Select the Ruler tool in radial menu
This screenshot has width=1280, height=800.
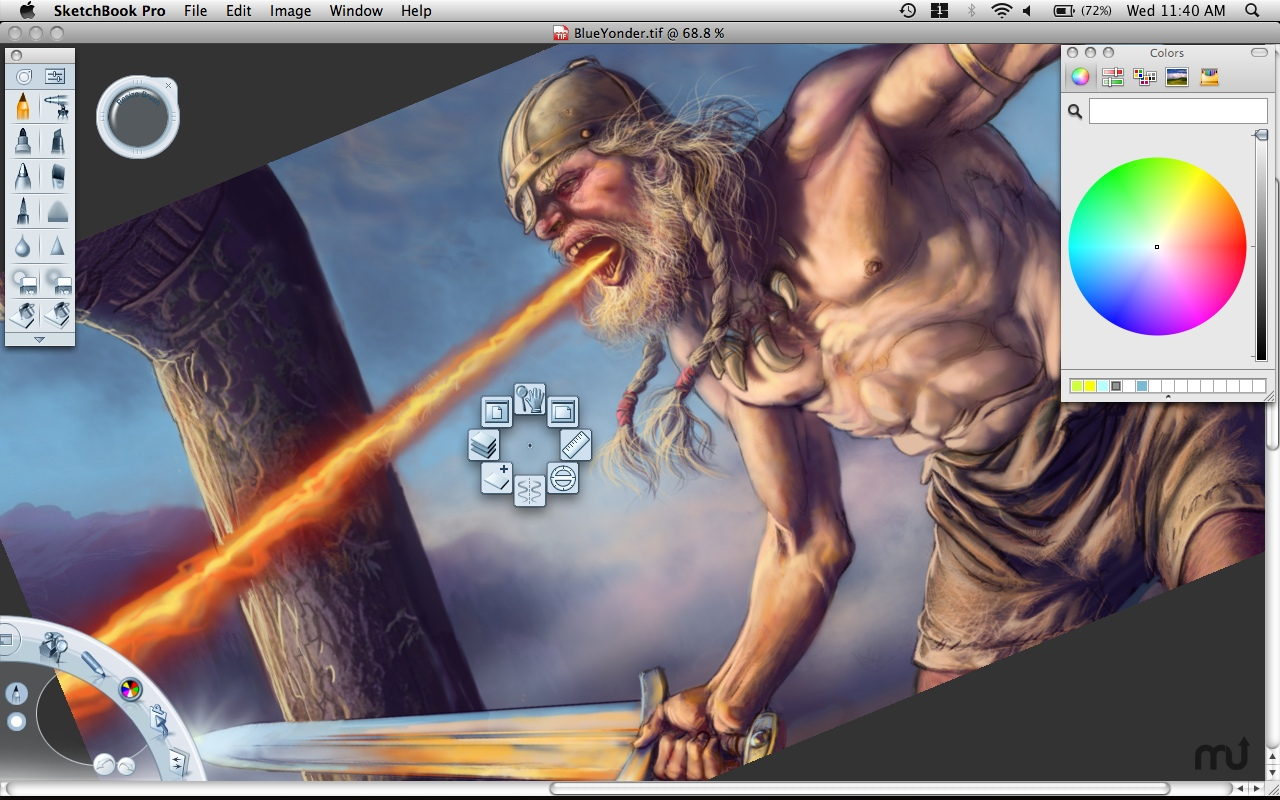(576, 444)
